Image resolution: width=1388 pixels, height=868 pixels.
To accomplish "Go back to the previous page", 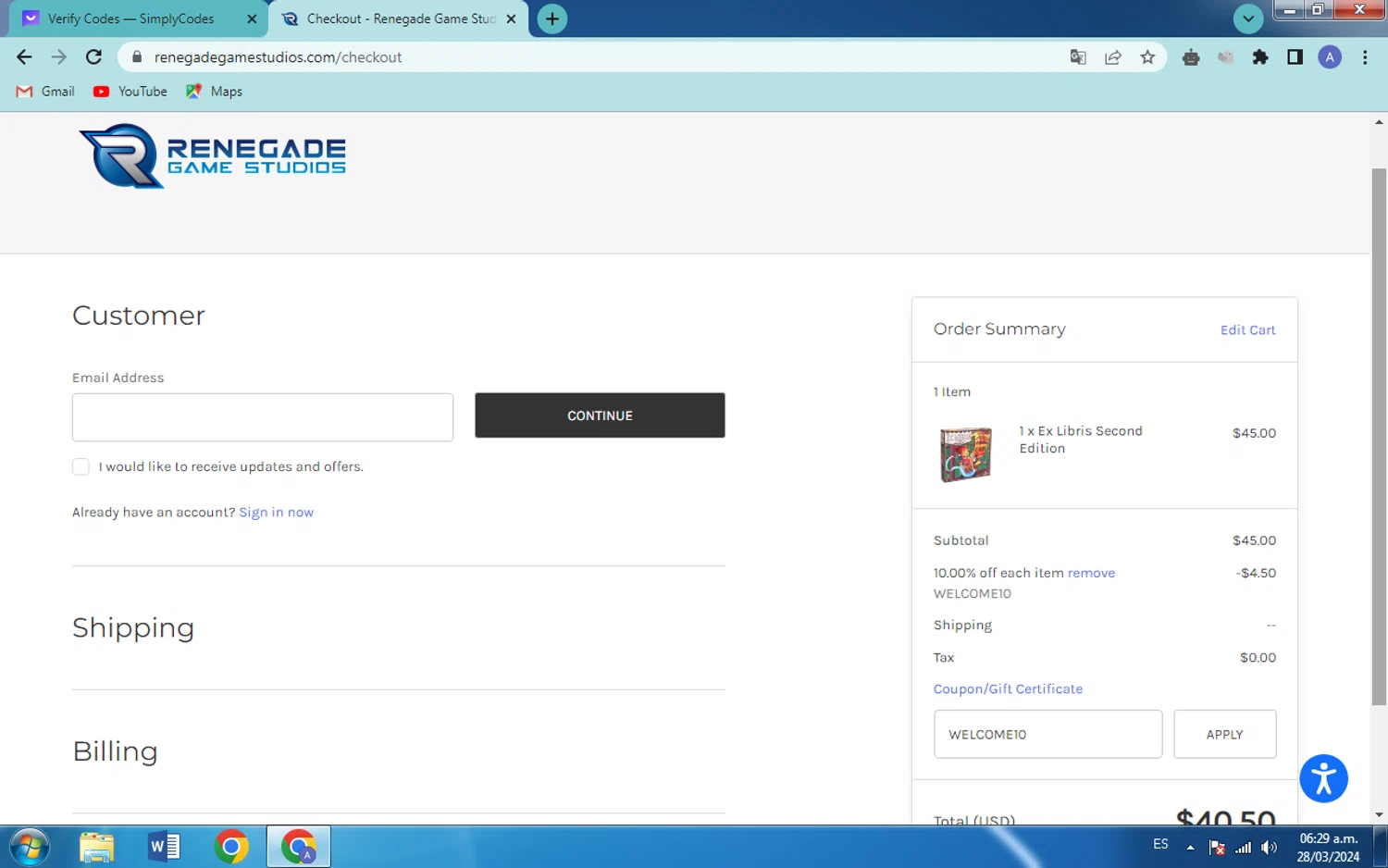I will click(x=24, y=57).
